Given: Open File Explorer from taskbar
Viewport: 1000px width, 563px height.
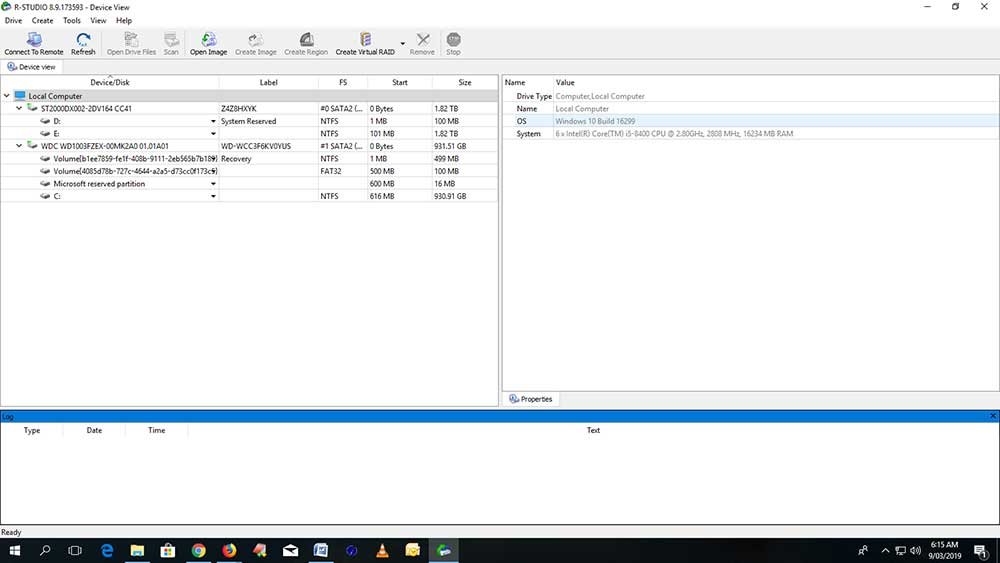Looking at the screenshot, I should pyautogui.click(x=137, y=550).
